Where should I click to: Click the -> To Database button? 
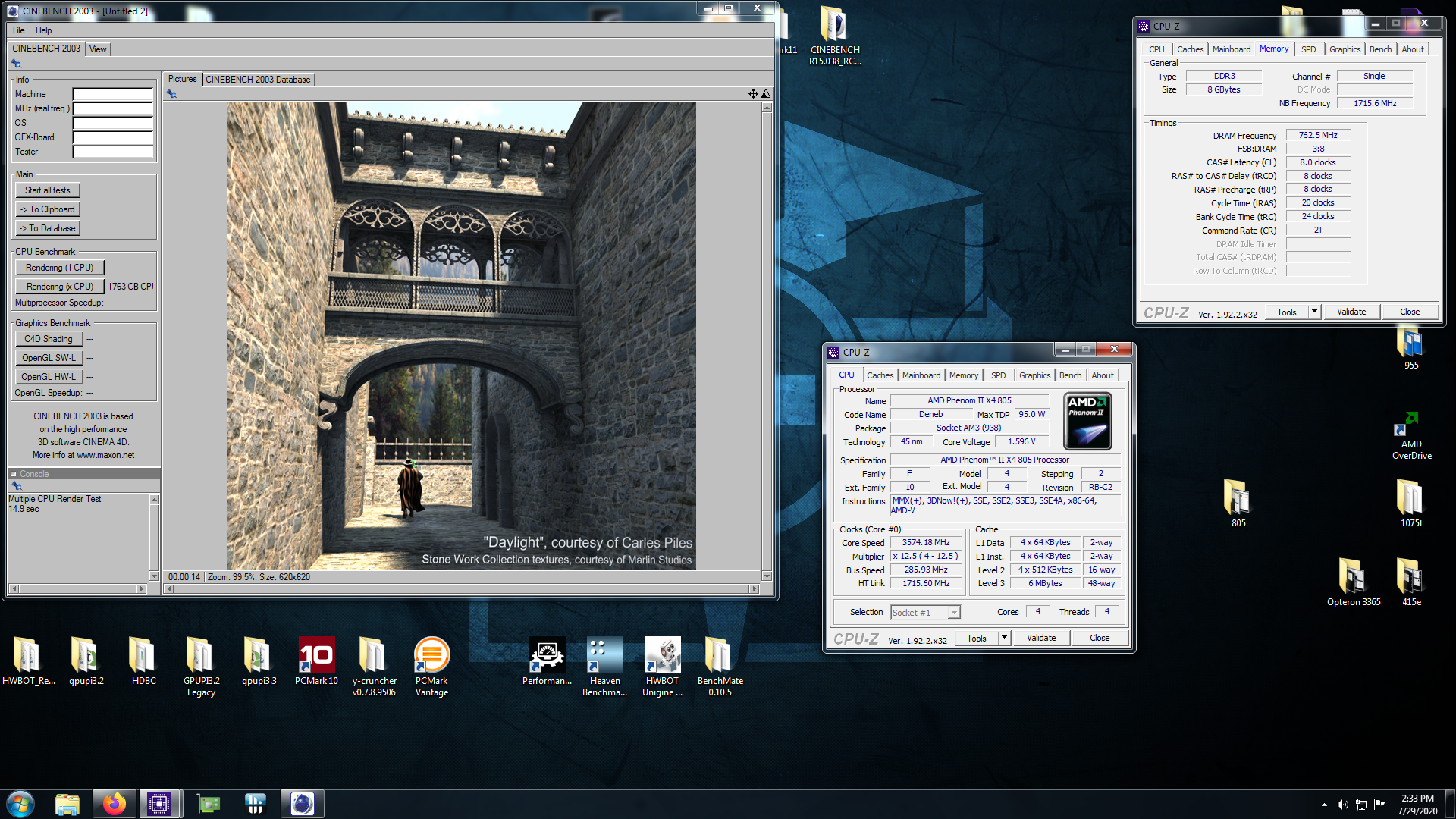[48, 228]
